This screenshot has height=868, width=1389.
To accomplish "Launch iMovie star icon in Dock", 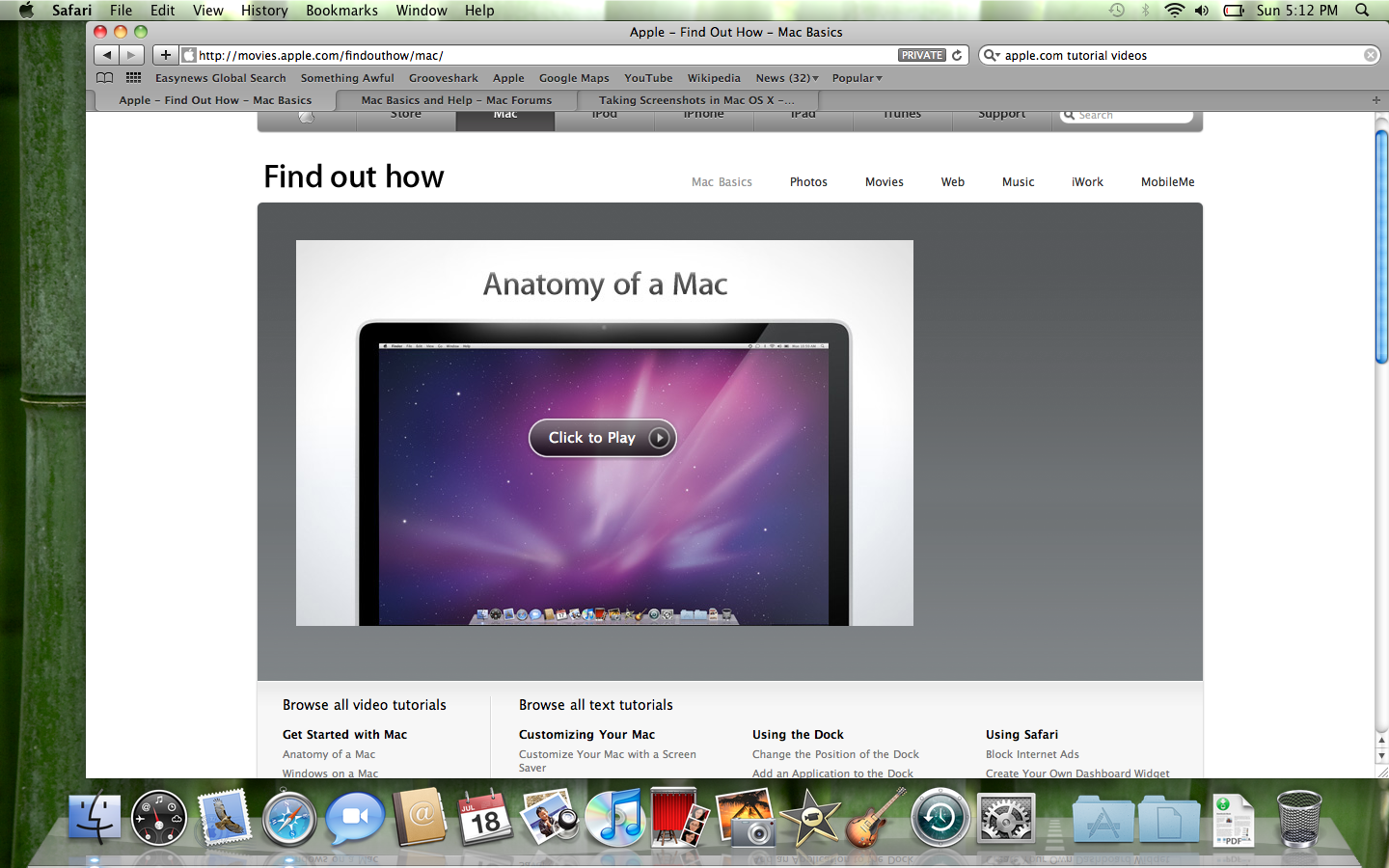I will (x=810, y=818).
